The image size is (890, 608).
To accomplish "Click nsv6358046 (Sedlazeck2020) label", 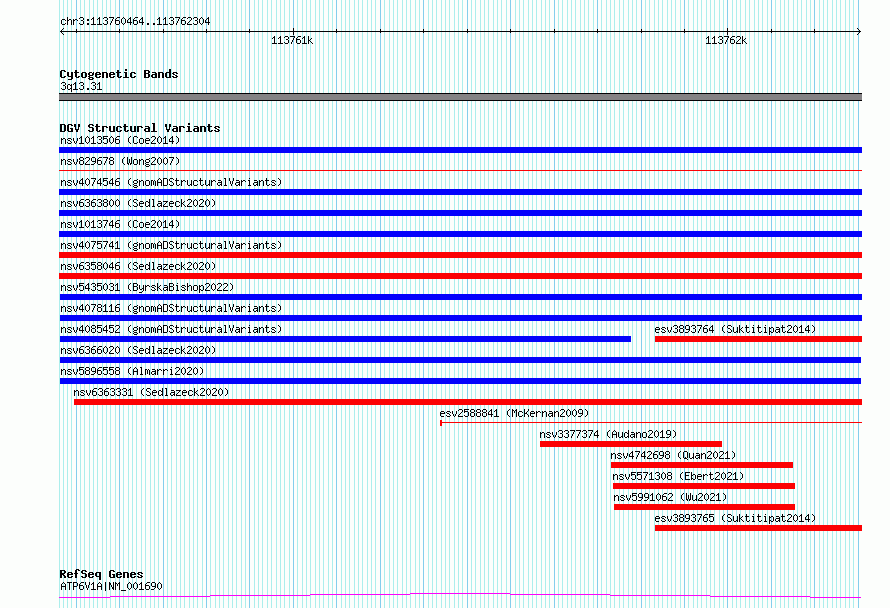I will point(138,266).
